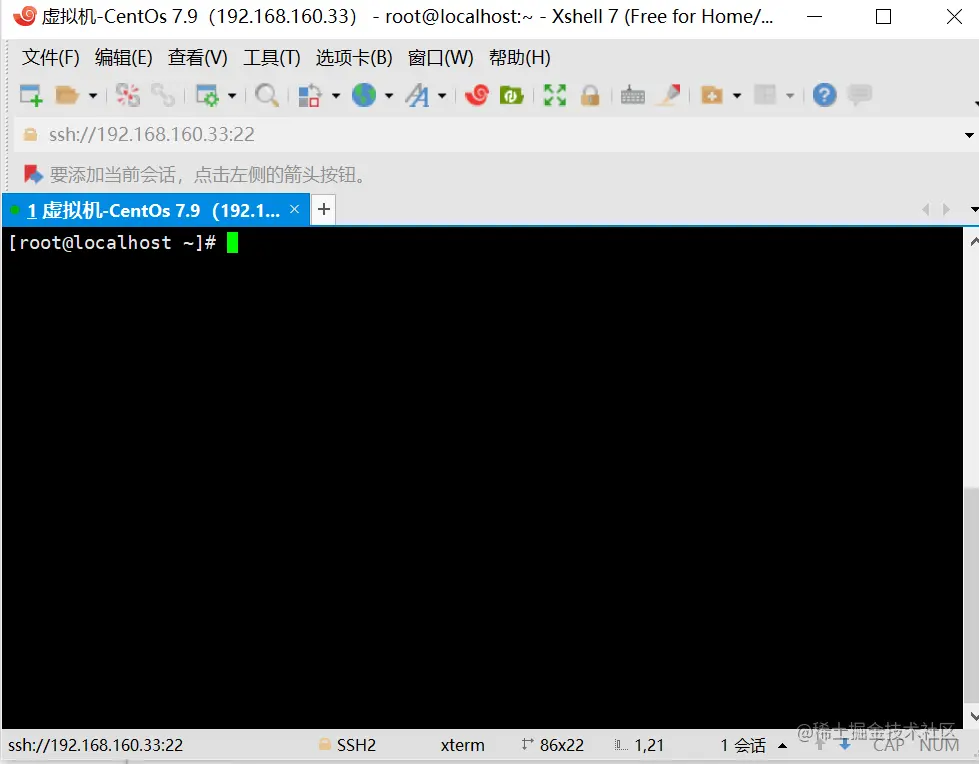Click the Reconnect chain-link icon
Screen dimensions: 979x764
click(x=164, y=96)
